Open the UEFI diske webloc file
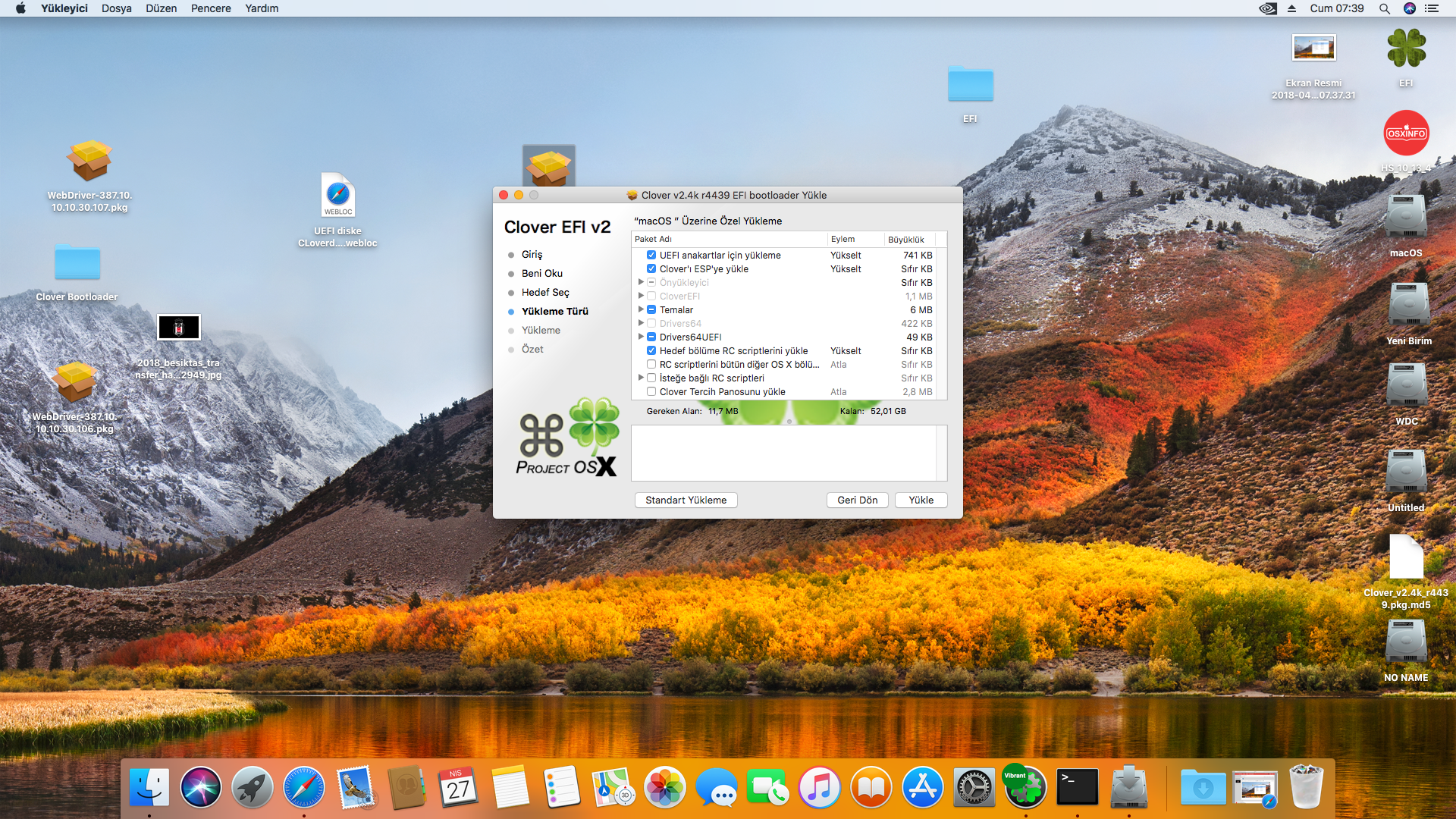1456x819 pixels. tap(337, 195)
